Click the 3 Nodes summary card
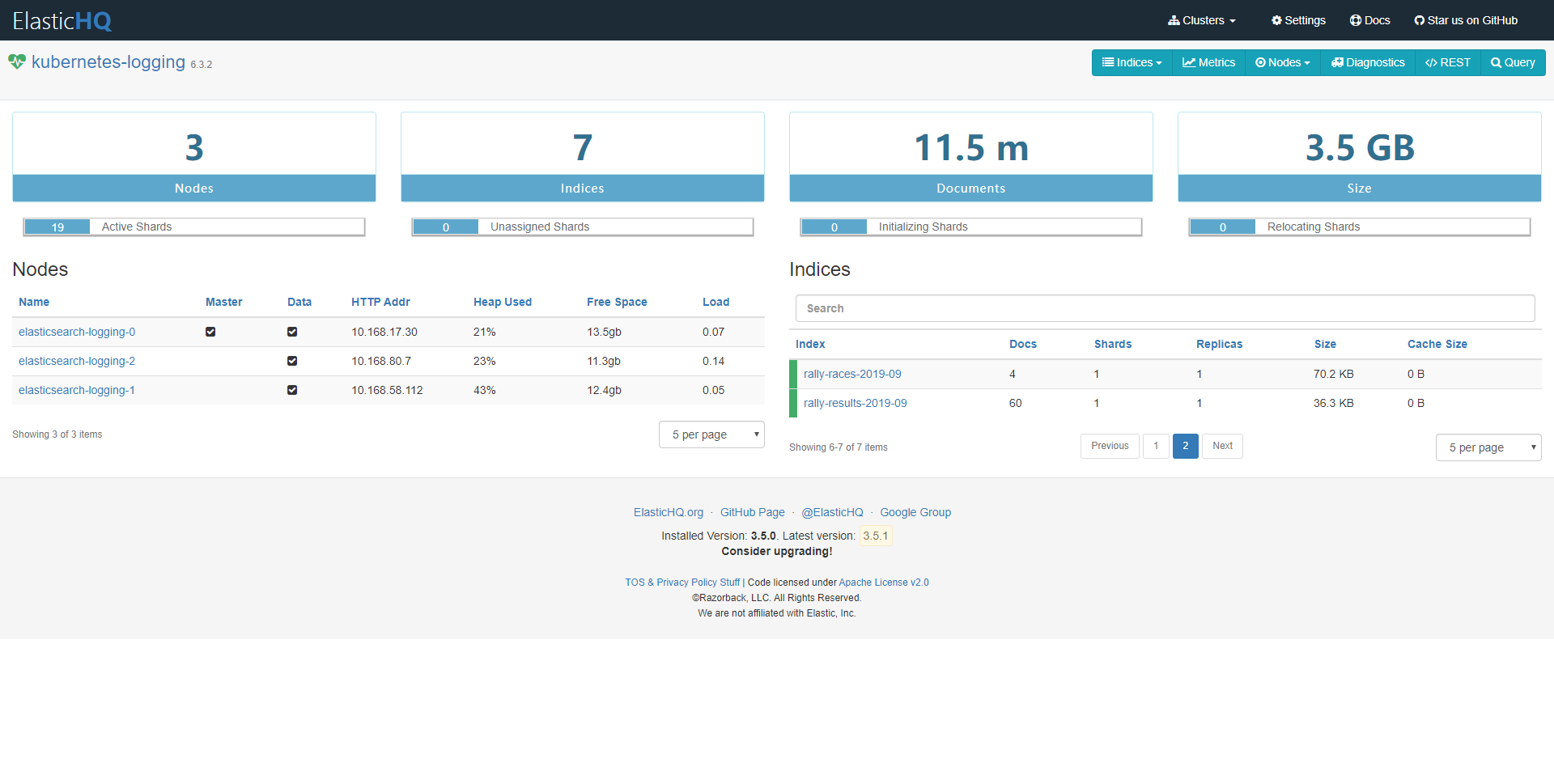The height and width of the screenshot is (784, 1554). click(x=194, y=157)
